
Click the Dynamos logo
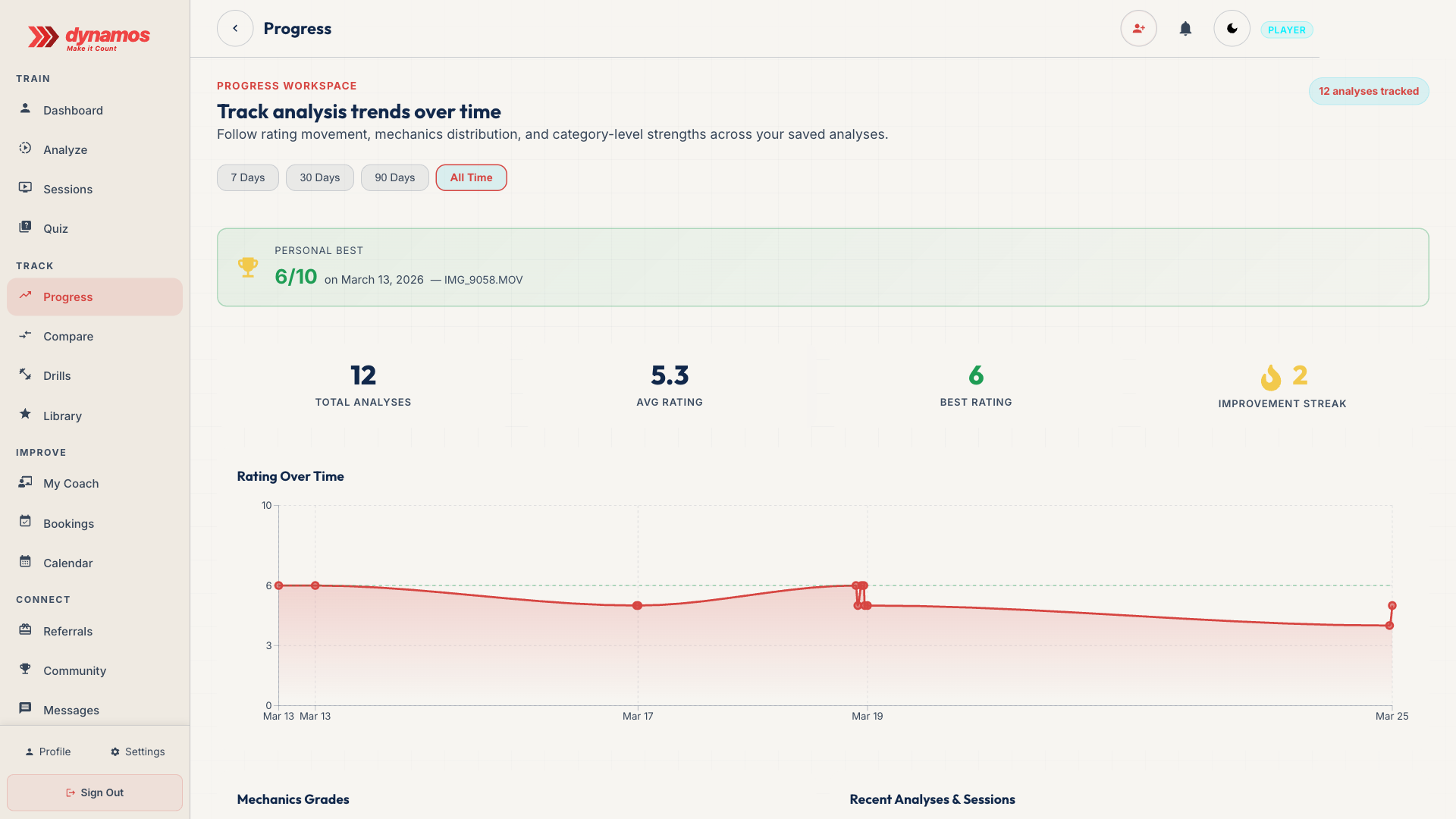pyautogui.click(x=89, y=36)
